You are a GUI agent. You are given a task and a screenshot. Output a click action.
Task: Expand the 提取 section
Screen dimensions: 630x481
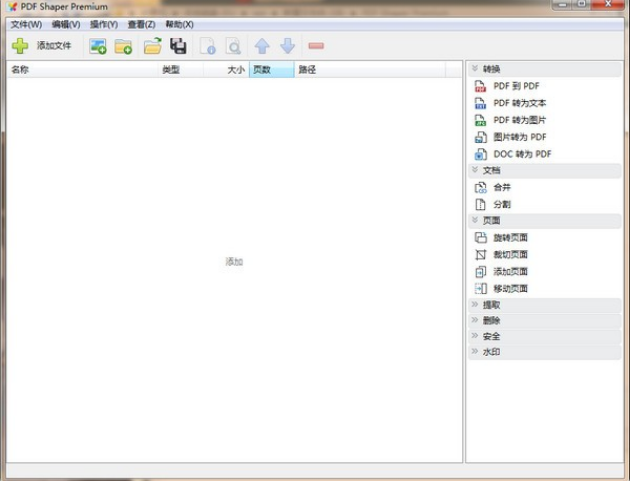tap(545, 305)
